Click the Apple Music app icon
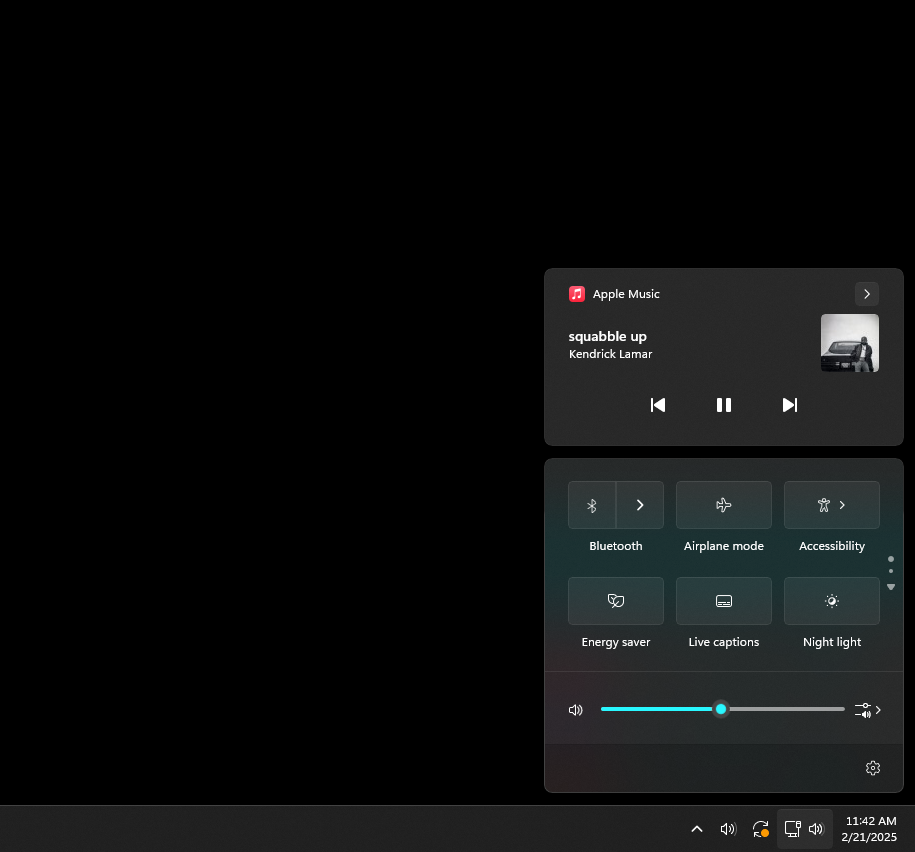Viewport: 915px width, 852px height. point(577,294)
